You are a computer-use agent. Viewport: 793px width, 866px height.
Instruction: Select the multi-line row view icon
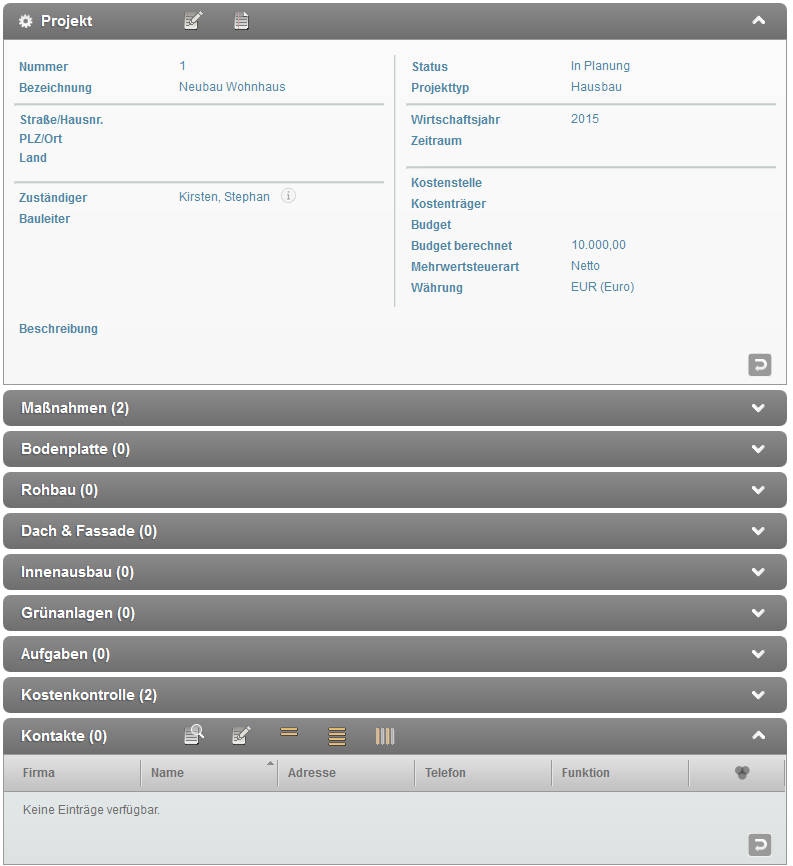point(337,737)
